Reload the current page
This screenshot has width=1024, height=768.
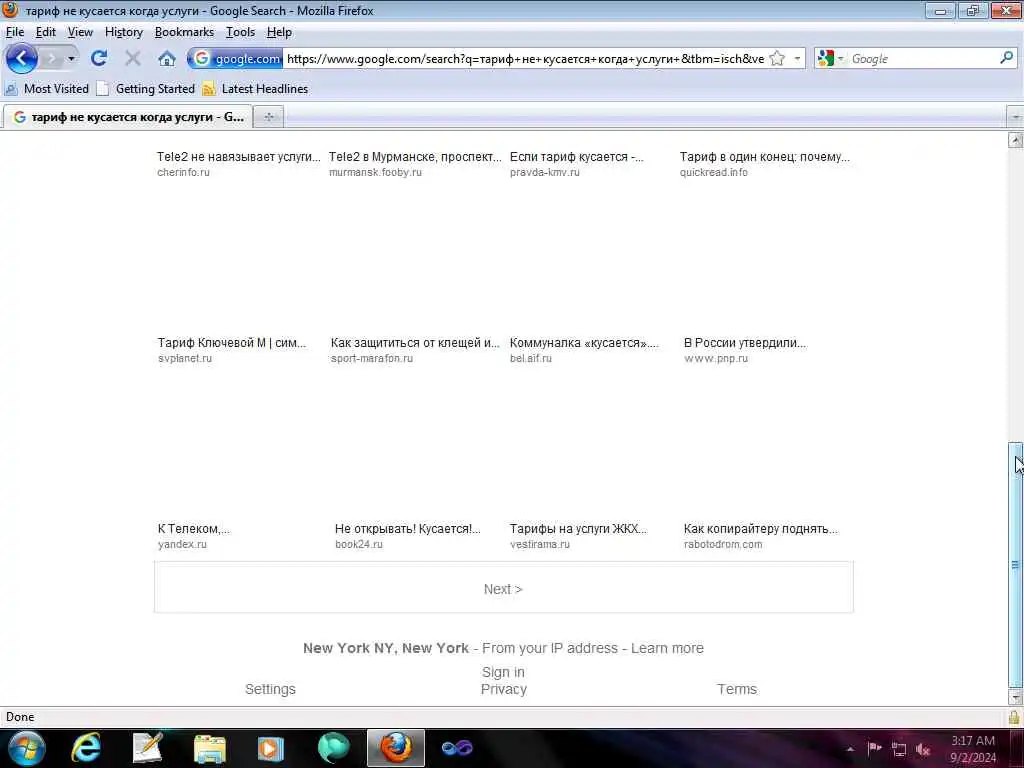coord(99,59)
